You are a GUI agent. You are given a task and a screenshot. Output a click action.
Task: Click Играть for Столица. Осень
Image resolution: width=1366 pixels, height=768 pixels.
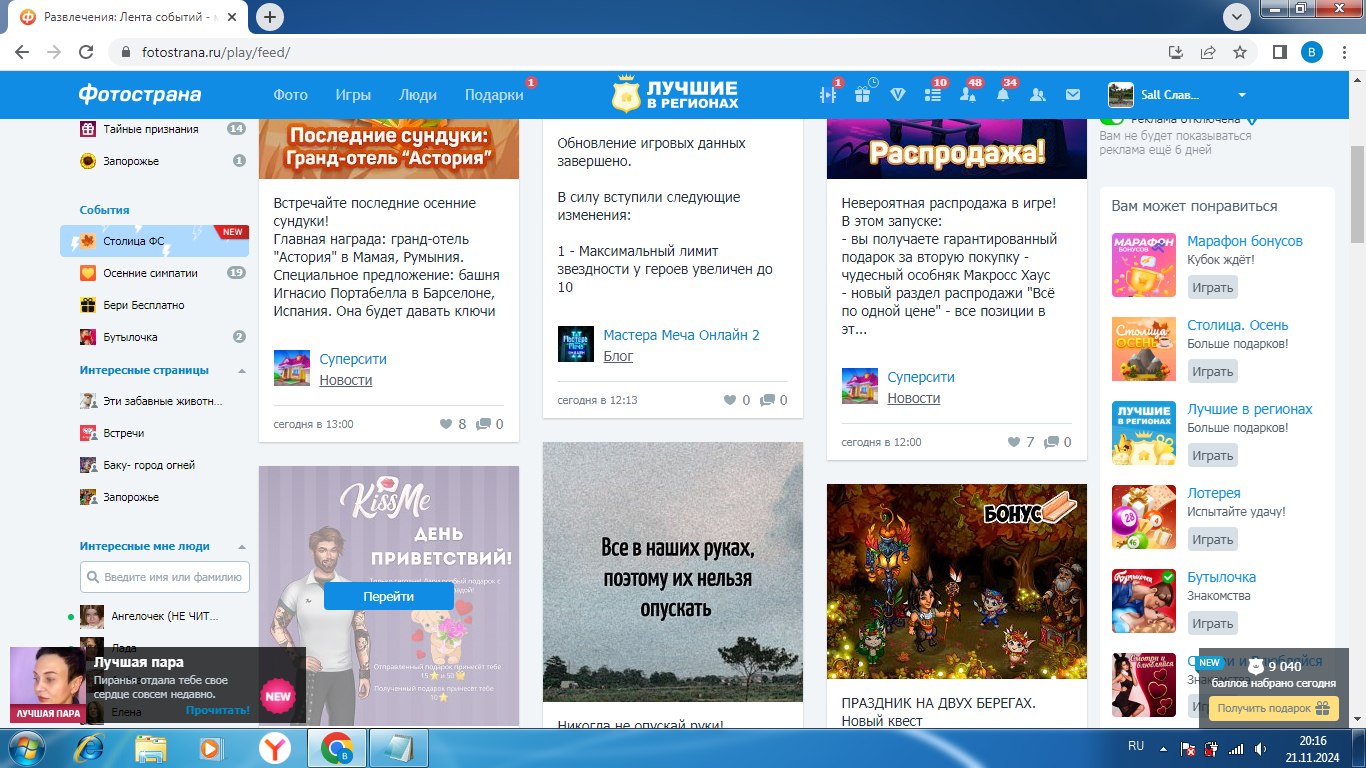(x=1213, y=371)
